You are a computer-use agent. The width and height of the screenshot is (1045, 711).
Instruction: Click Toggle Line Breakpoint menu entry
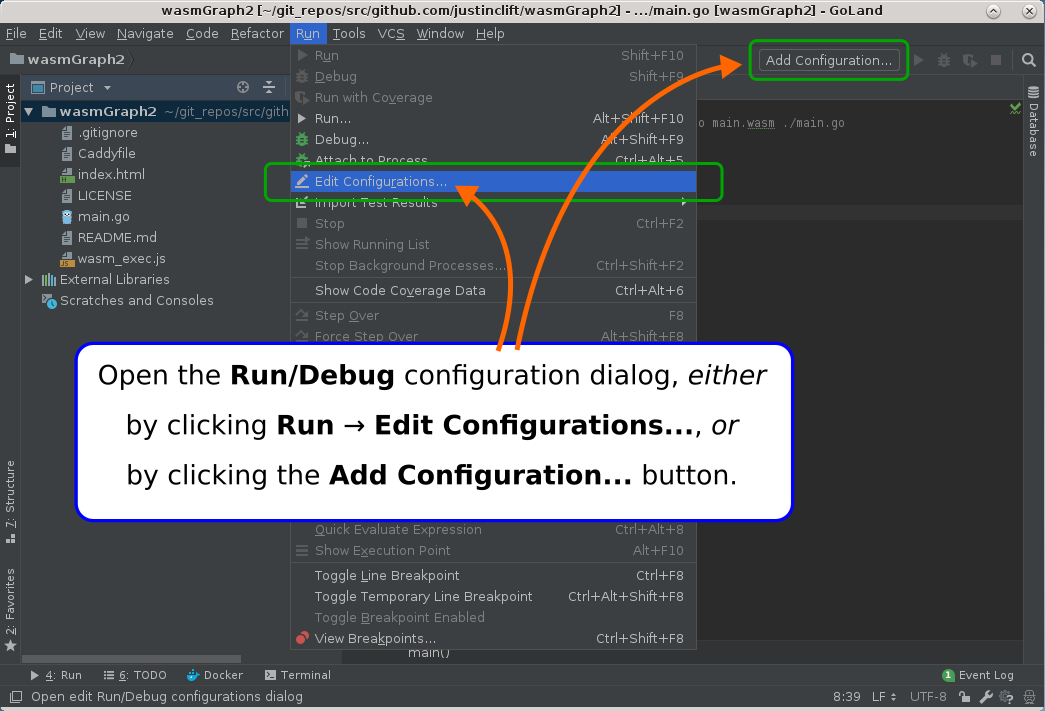pyautogui.click(x=493, y=576)
